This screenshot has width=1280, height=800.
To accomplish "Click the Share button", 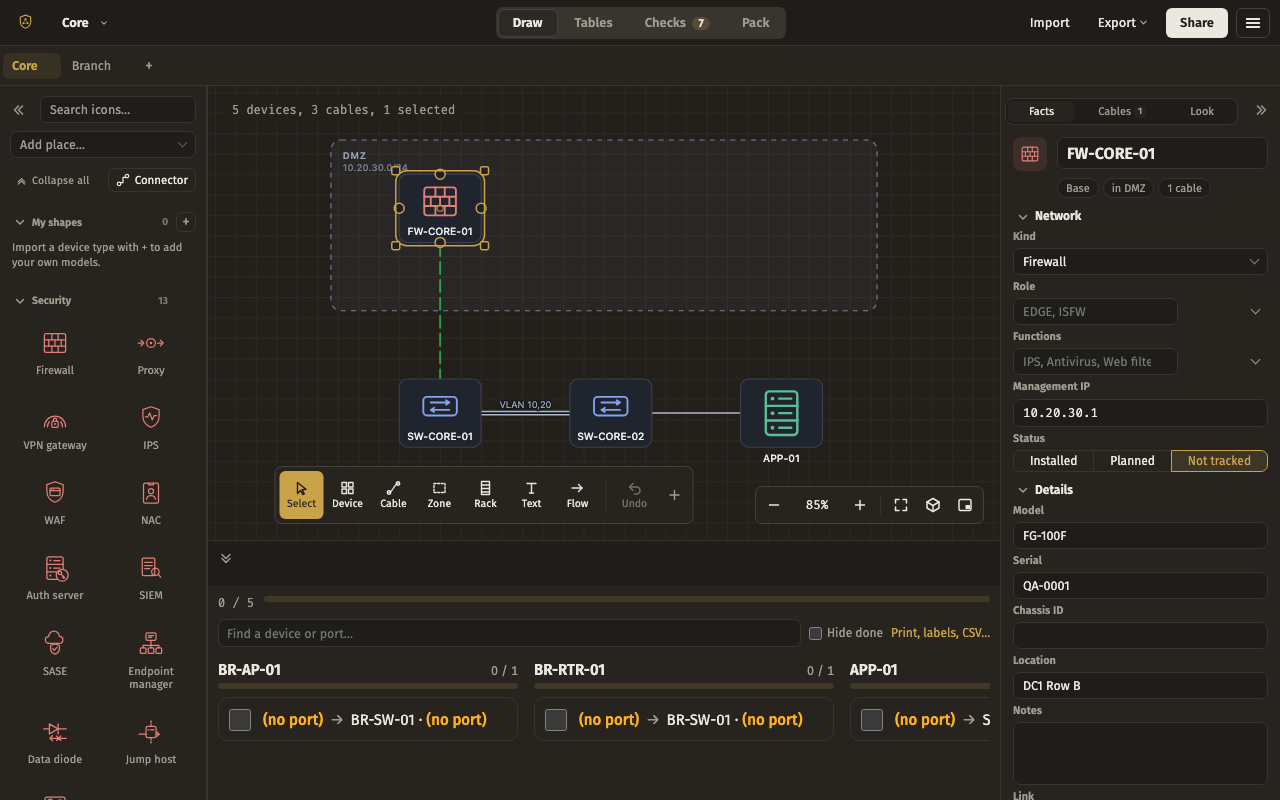I will pyautogui.click(x=1197, y=23).
